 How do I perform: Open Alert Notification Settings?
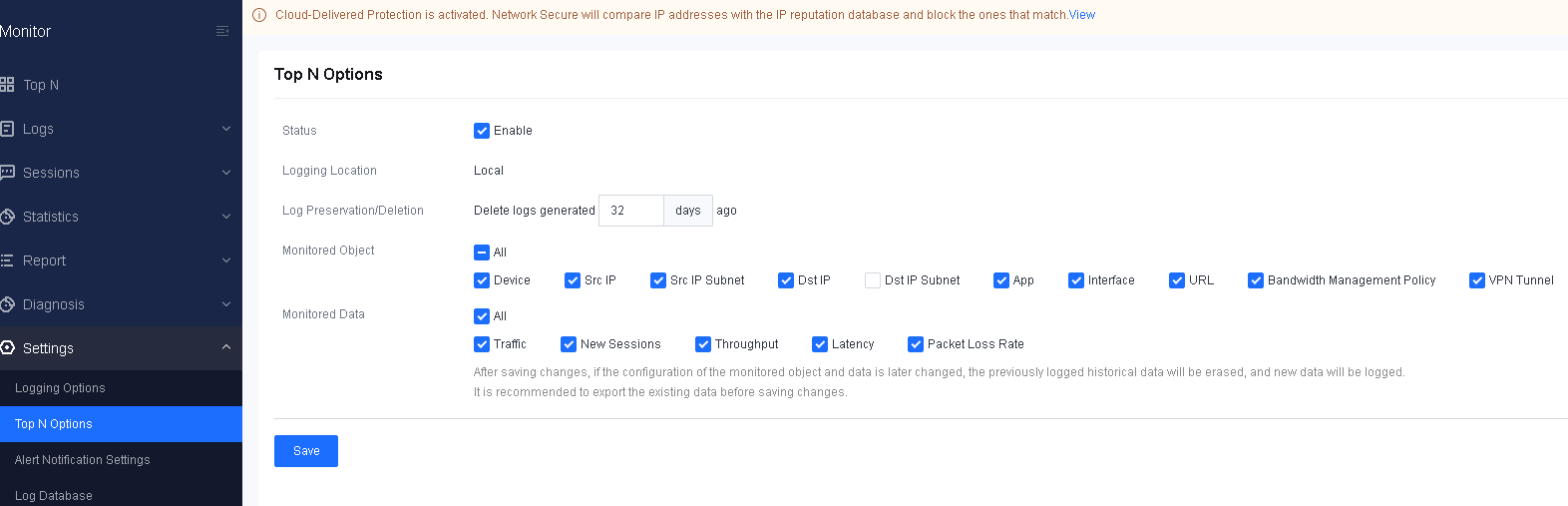[83, 460]
